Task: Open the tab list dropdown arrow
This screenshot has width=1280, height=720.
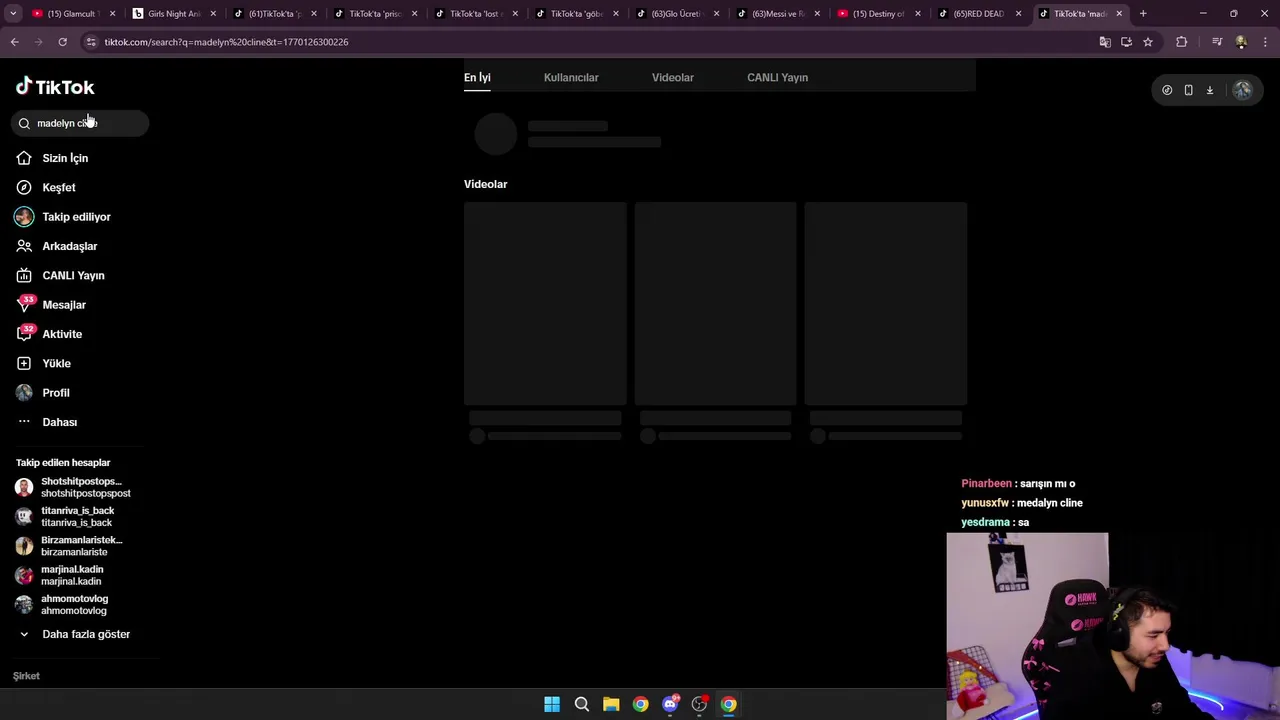Action: [x=13, y=14]
